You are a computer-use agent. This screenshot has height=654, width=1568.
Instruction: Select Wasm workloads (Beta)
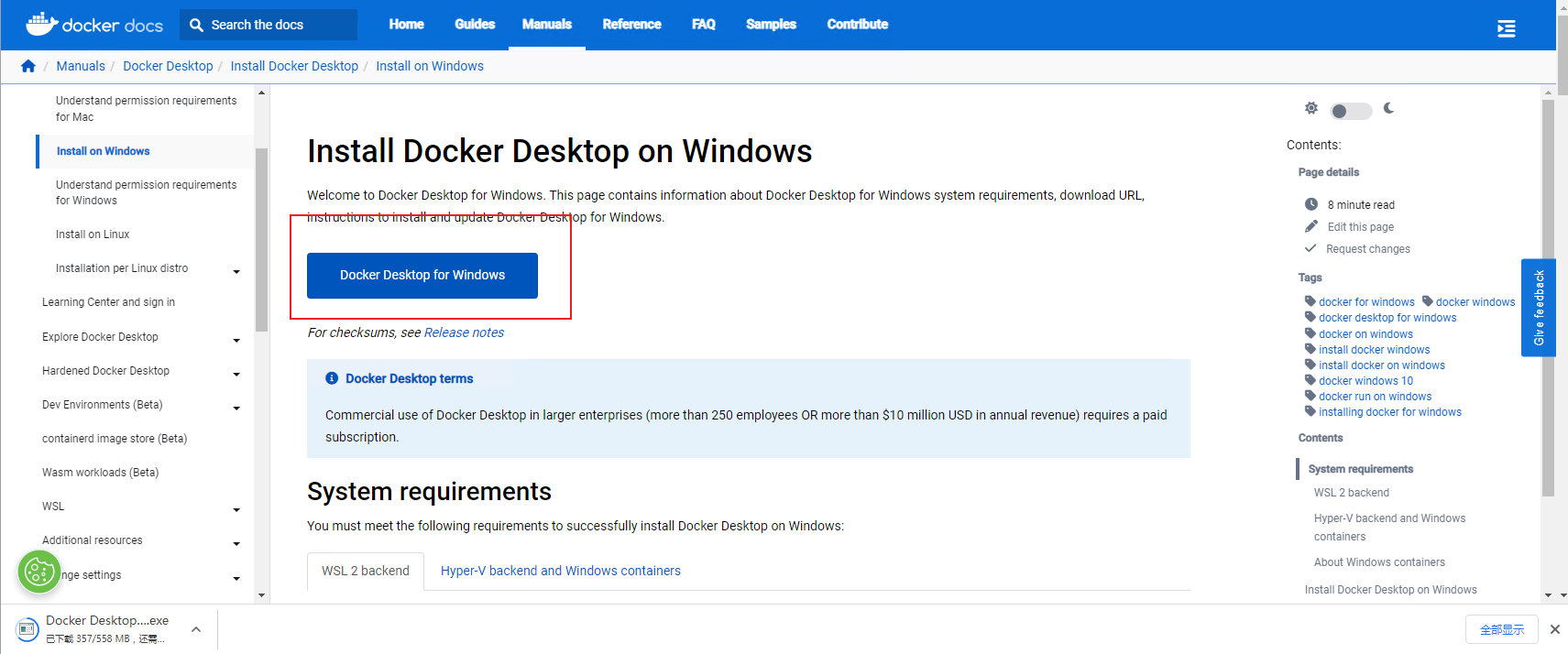click(100, 473)
